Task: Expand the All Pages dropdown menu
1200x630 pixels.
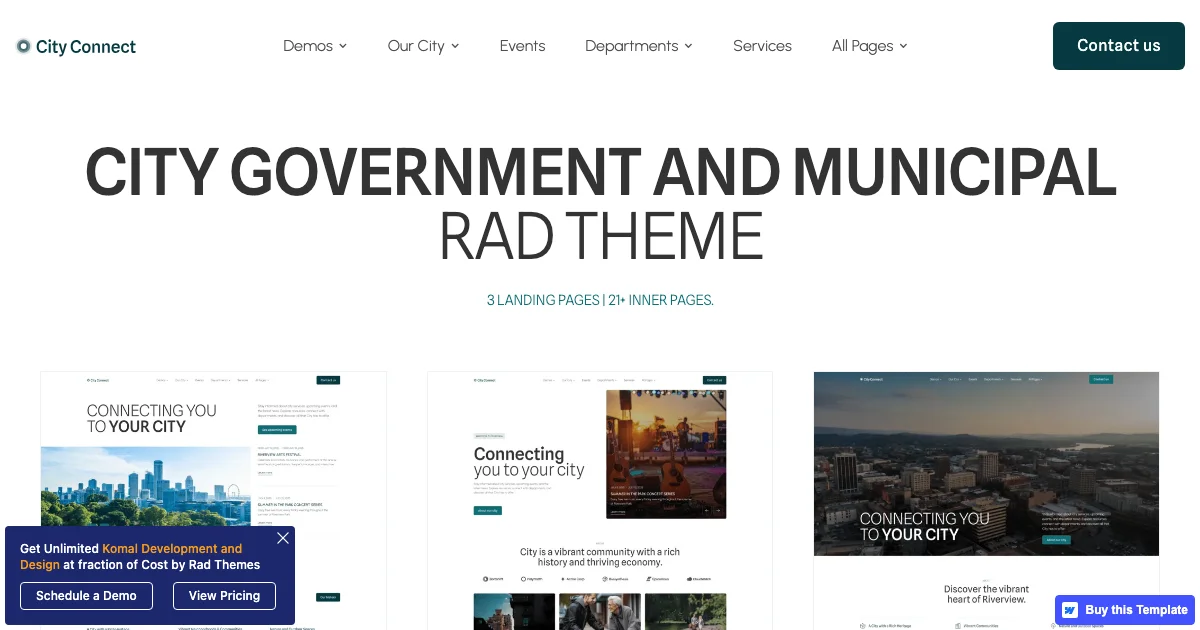Action: pos(870,46)
